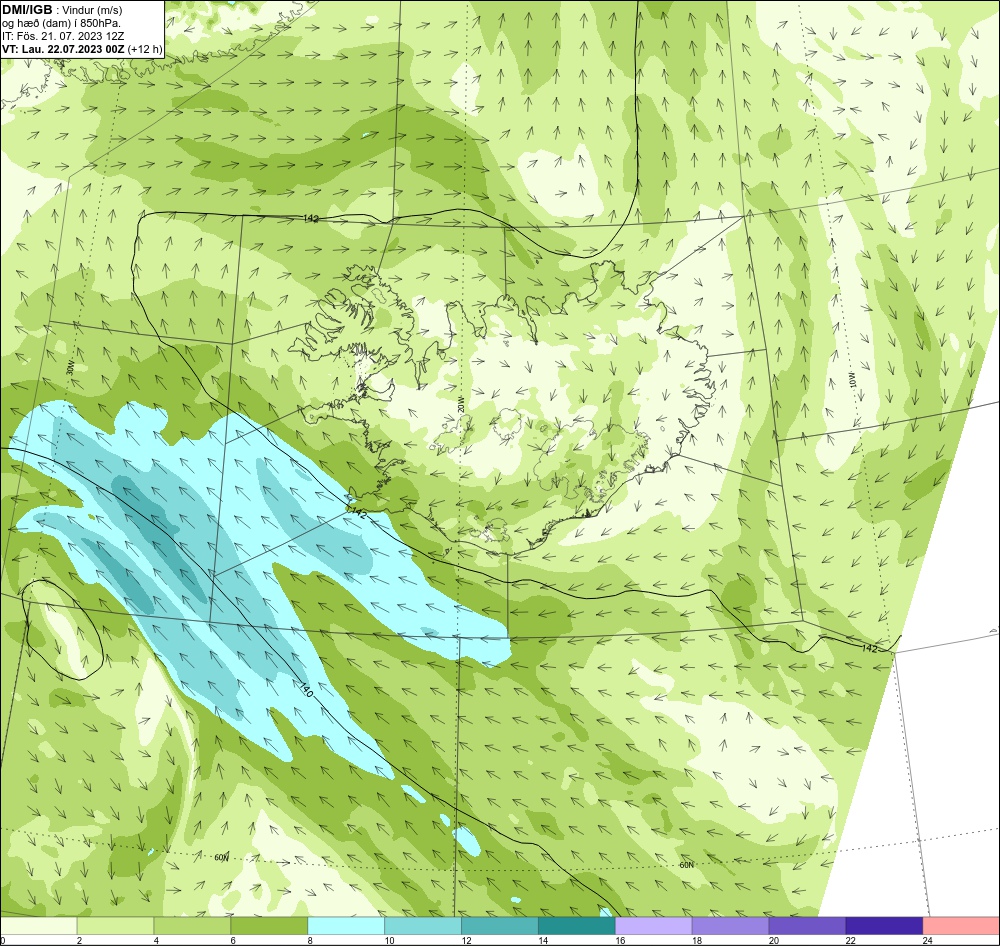Select the 18–20 m/s purple legend swatch
Screen dimensions: 1000x946
coord(730,925)
